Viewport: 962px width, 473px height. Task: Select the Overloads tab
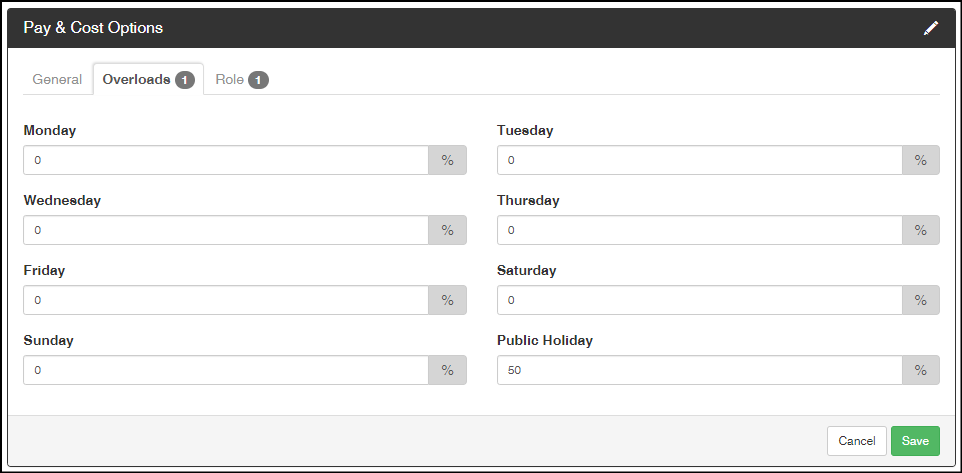point(148,80)
